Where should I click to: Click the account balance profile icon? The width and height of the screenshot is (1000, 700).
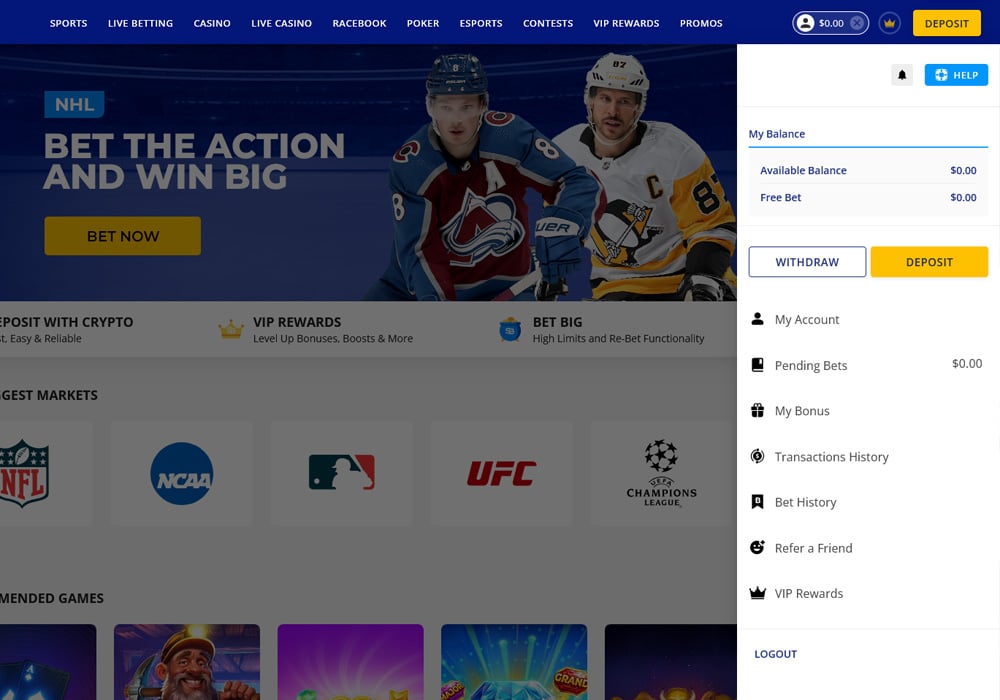pyautogui.click(x=805, y=23)
